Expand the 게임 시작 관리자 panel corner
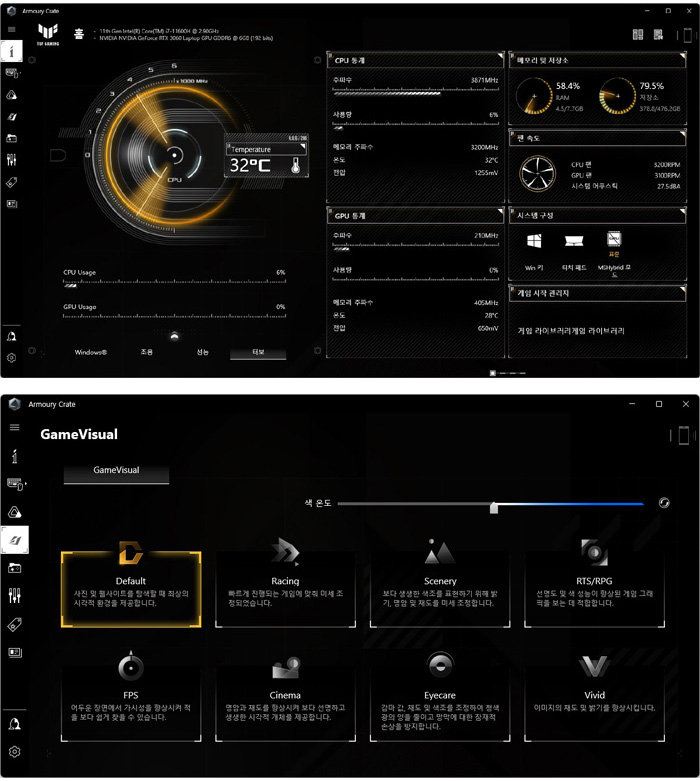Viewport: 700px width, 781px height. tap(682, 288)
